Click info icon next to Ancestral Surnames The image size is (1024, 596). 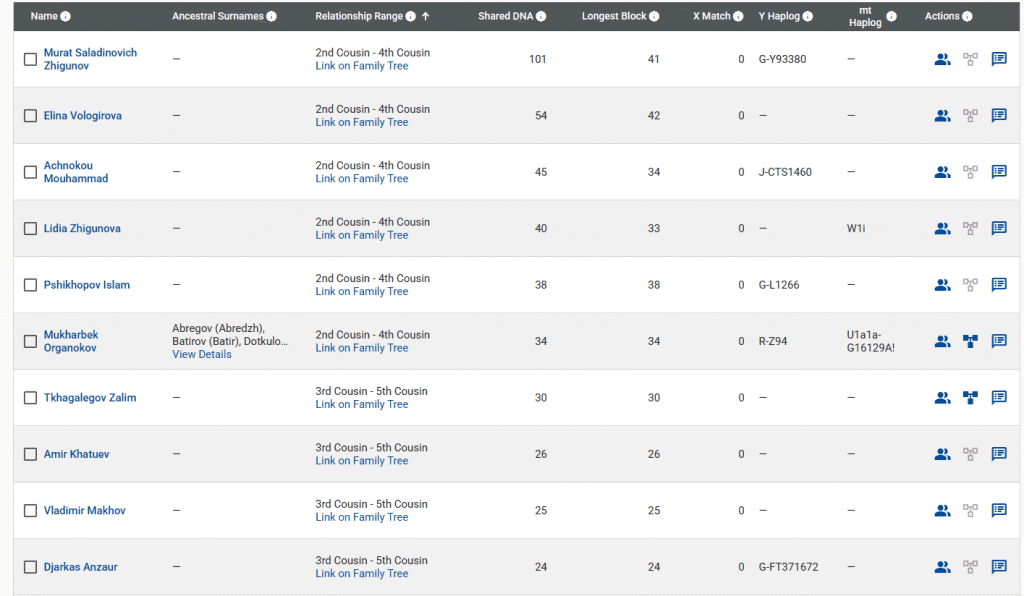[271, 17]
